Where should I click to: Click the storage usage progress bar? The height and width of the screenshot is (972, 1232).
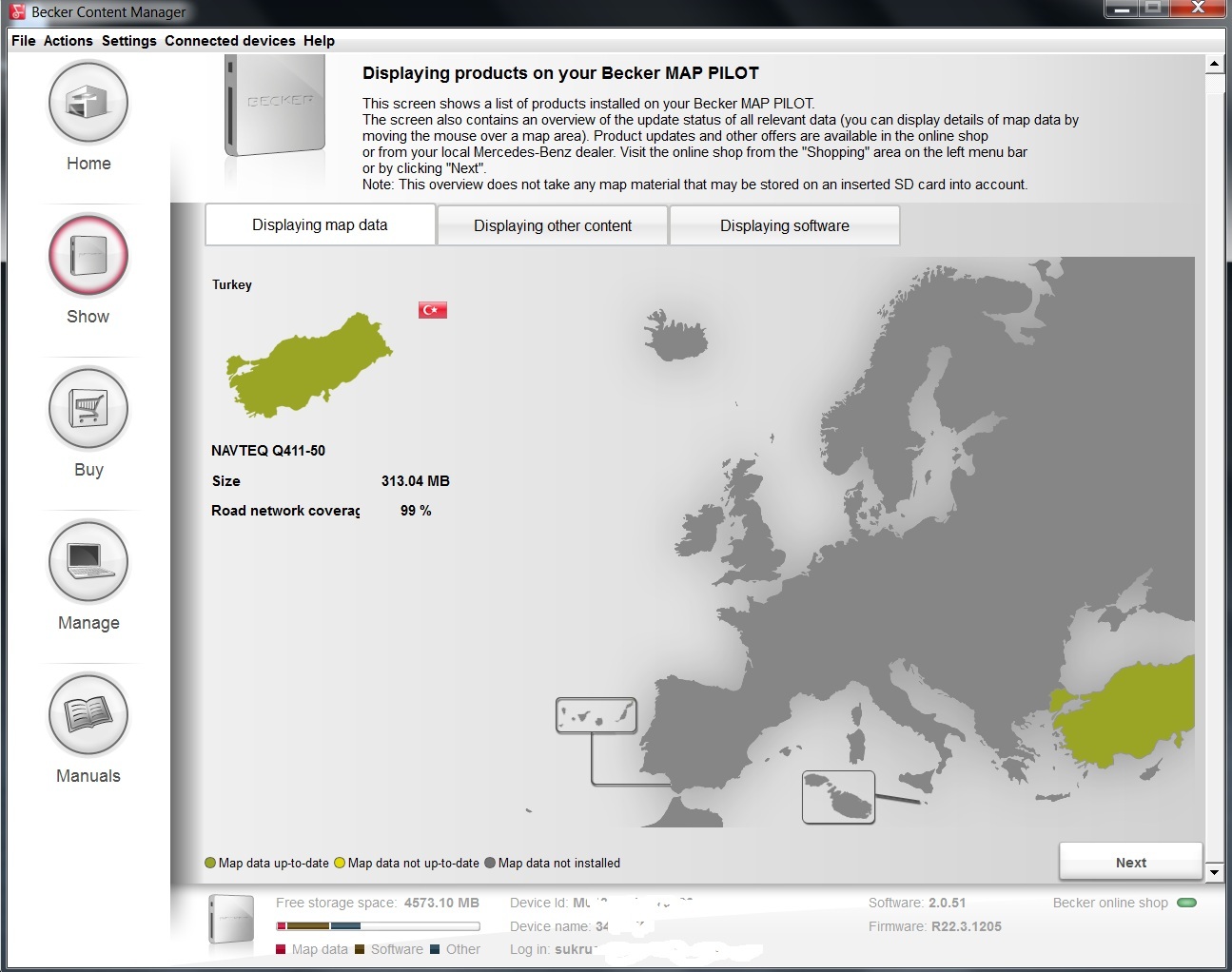click(378, 926)
